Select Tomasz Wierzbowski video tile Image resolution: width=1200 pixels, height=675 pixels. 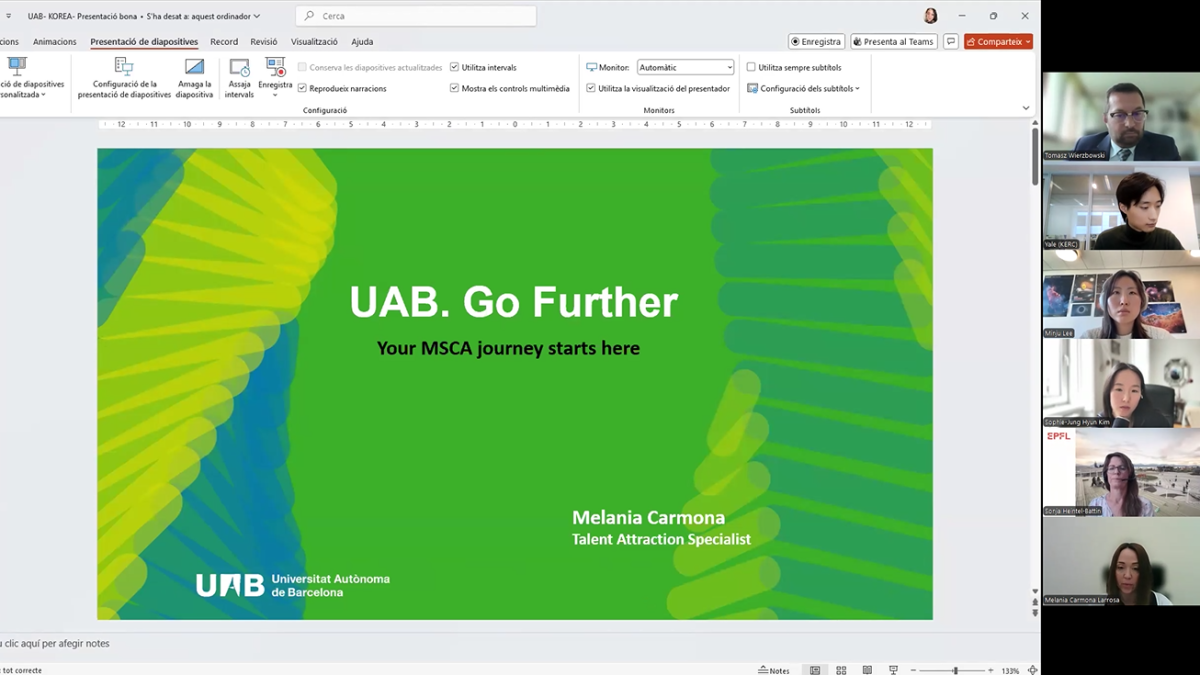coord(1121,116)
